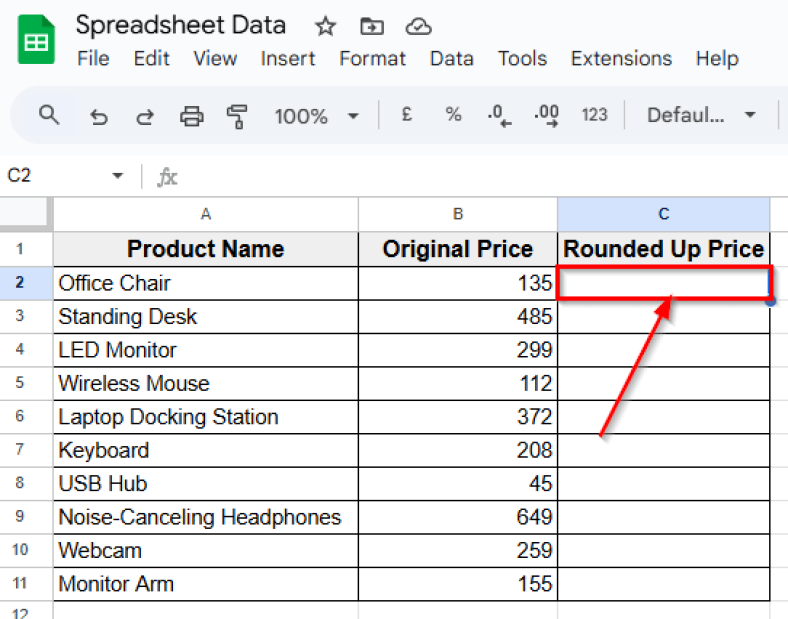Decrease decimal places
This screenshot has height=619, width=788.
pos(499,116)
